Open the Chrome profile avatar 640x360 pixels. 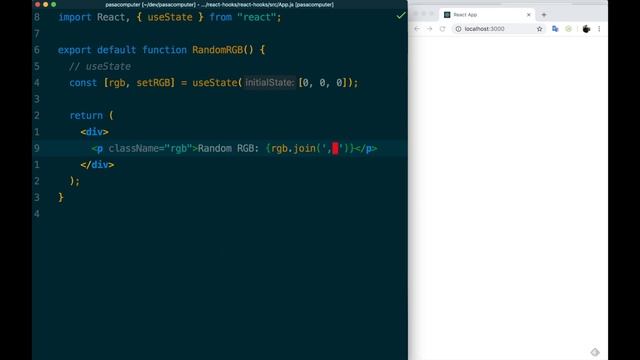click(x=586, y=29)
